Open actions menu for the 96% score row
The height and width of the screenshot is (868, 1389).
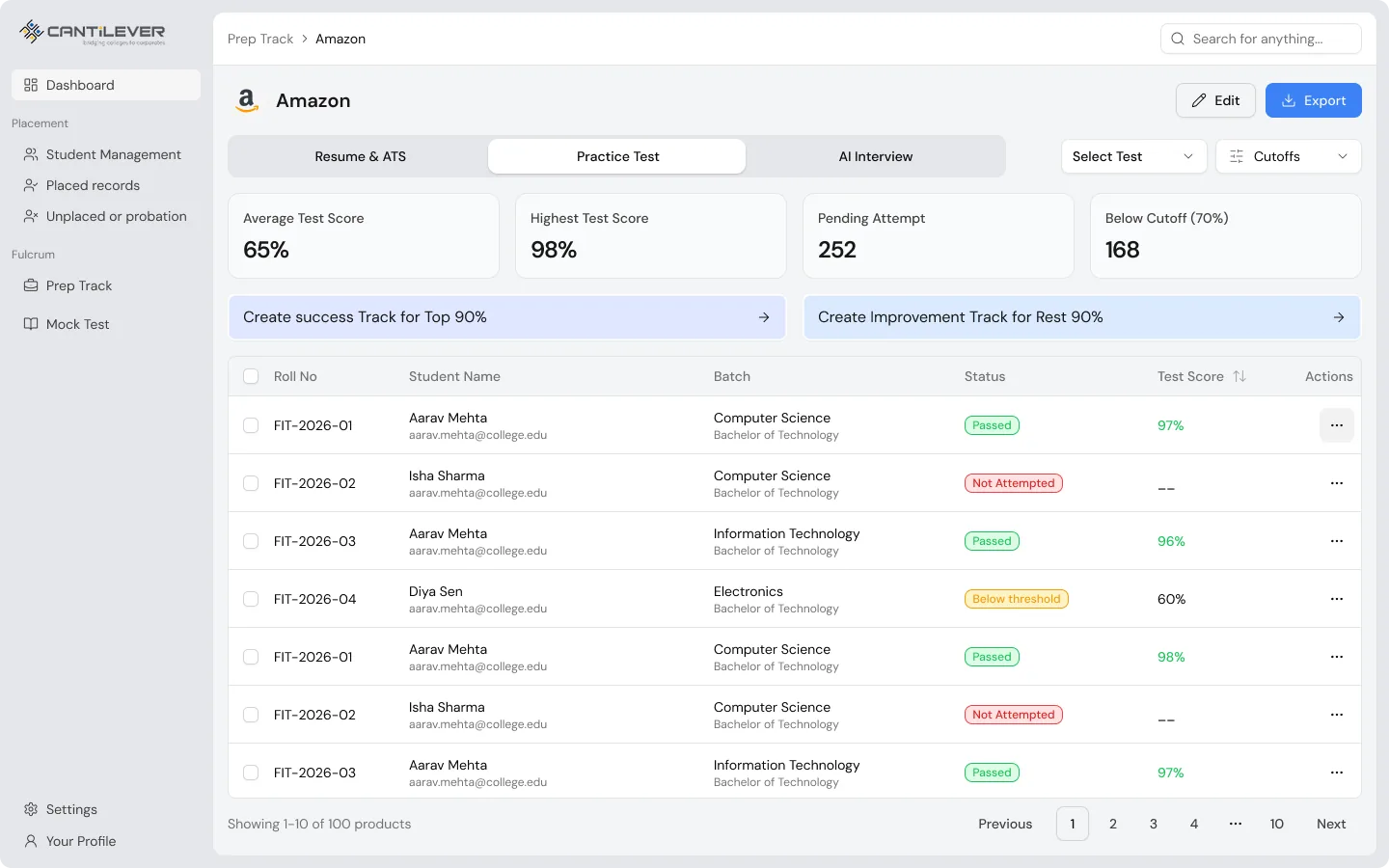coord(1337,541)
